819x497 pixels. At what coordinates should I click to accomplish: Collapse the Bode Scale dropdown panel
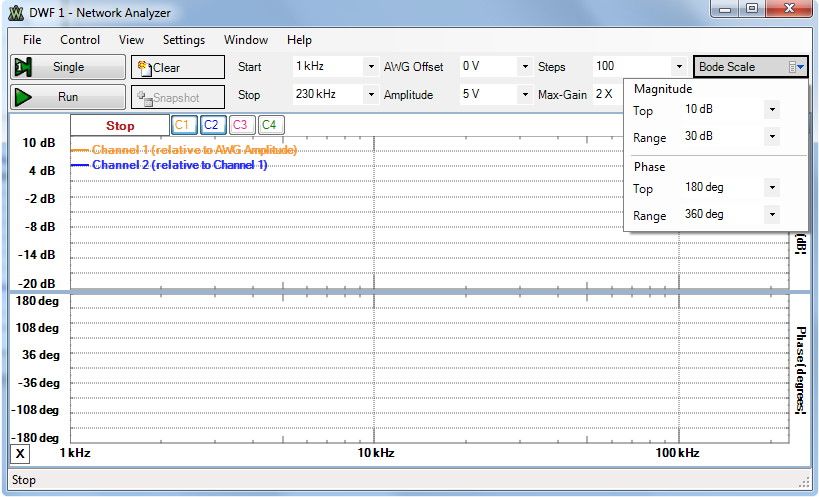(x=751, y=67)
